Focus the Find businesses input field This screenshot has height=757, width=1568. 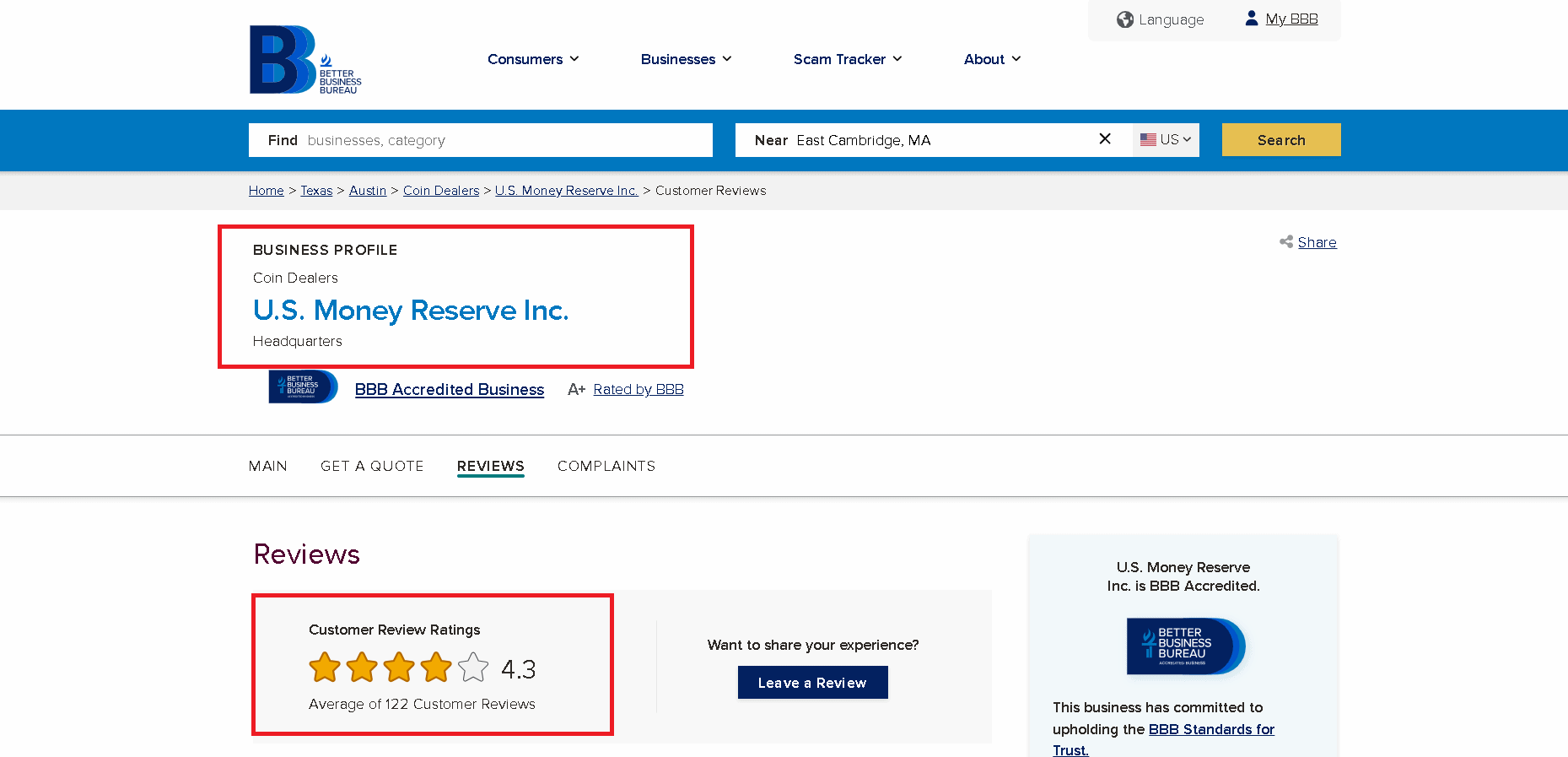click(x=481, y=140)
